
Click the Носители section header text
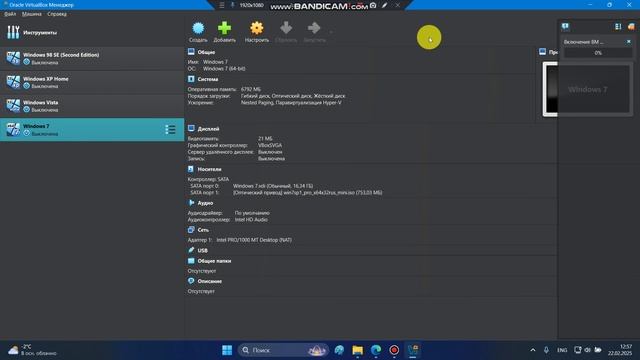tap(209, 169)
